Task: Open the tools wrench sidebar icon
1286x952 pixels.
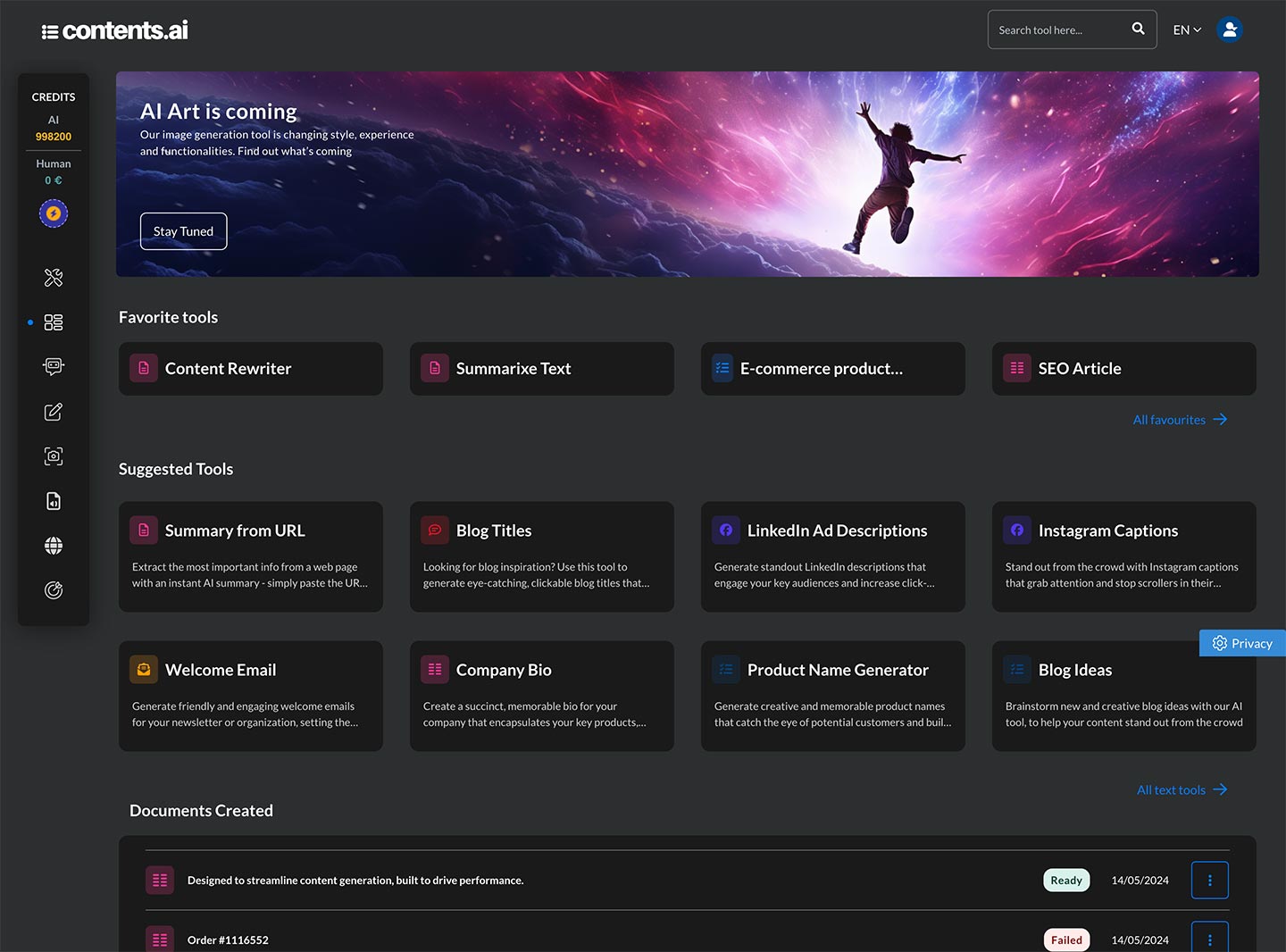Action: click(x=54, y=278)
